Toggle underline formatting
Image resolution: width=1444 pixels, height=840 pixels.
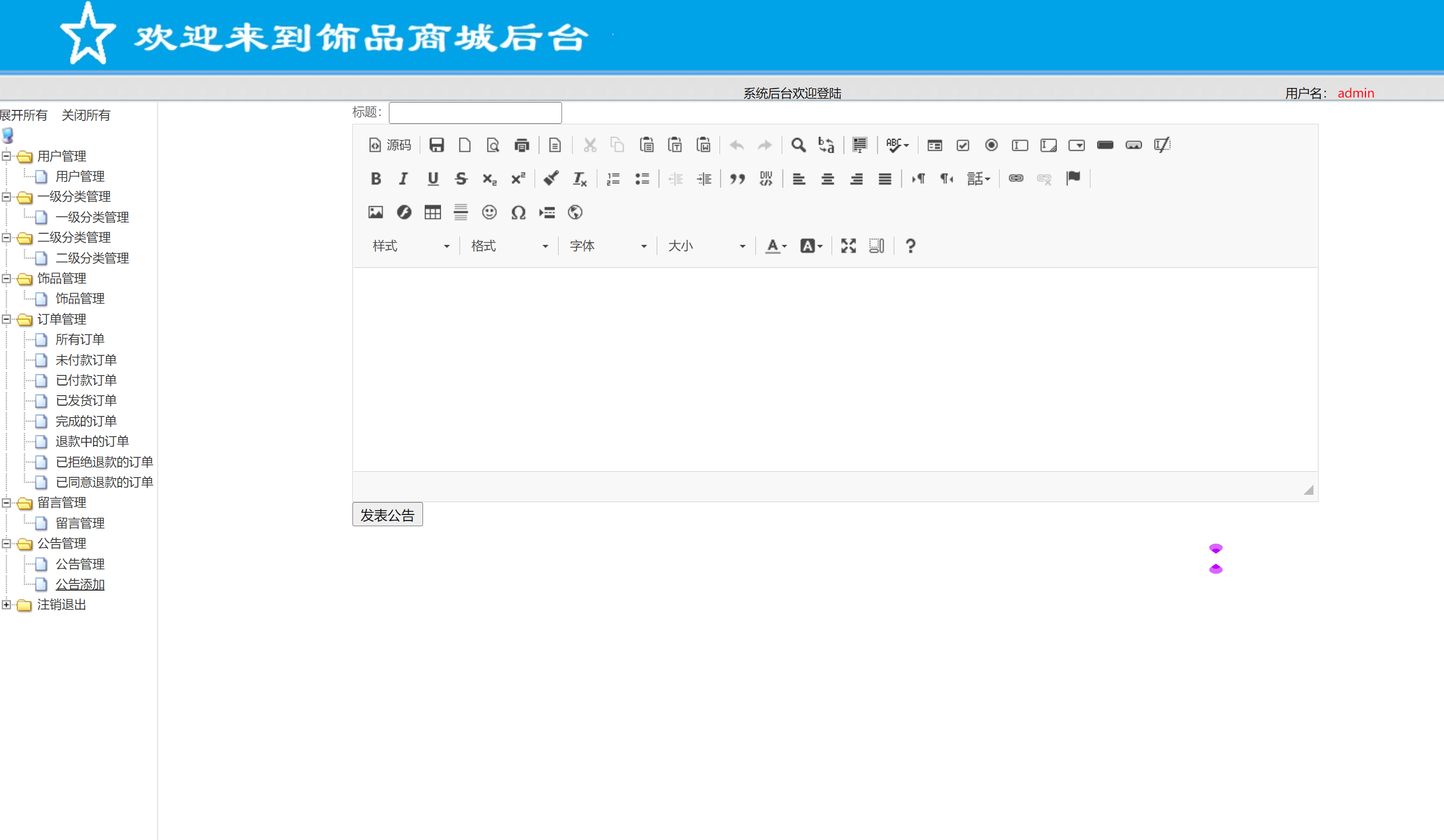[433, 179]
